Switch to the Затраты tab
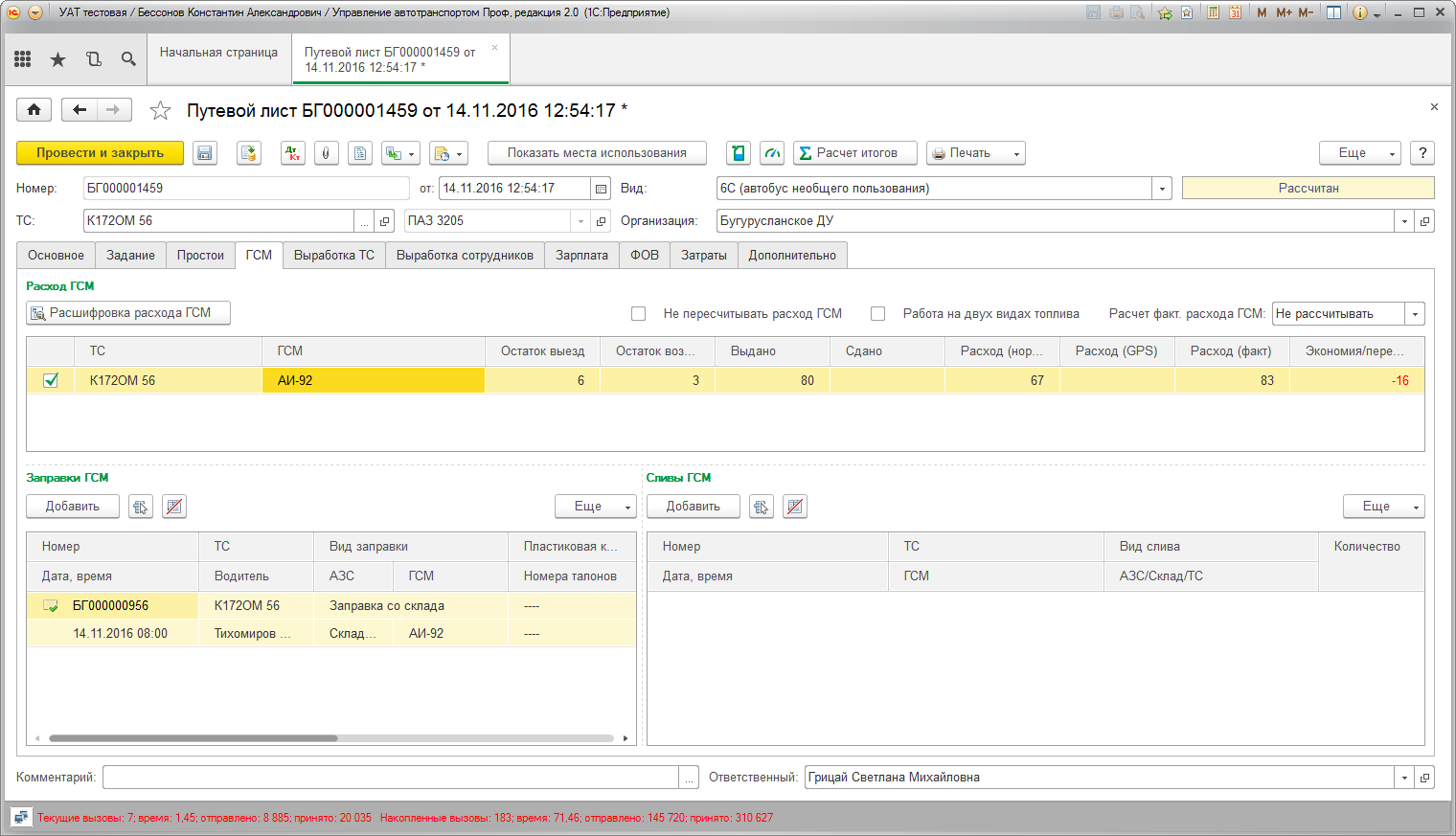Viewport: 1456px width, 836px height. coord(704,256)
